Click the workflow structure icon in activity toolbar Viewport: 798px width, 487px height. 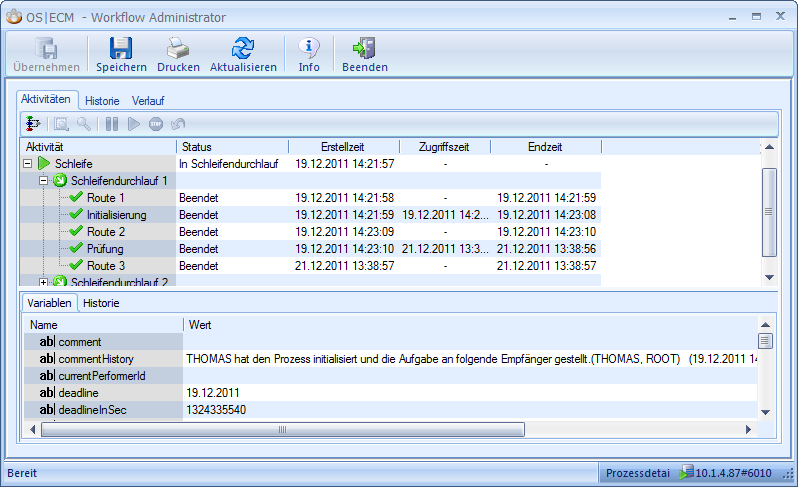(33, 124)
